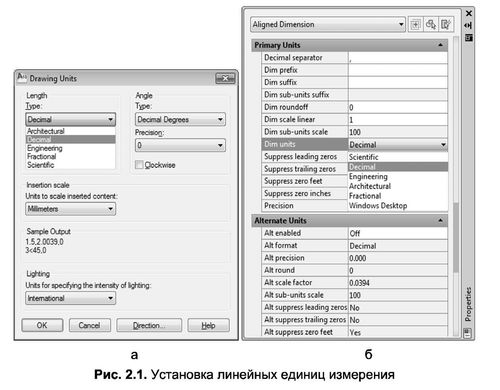Screen dimensions: 500x390
Task: Click the Alt sub-units scale value 100
Action: 398,295
